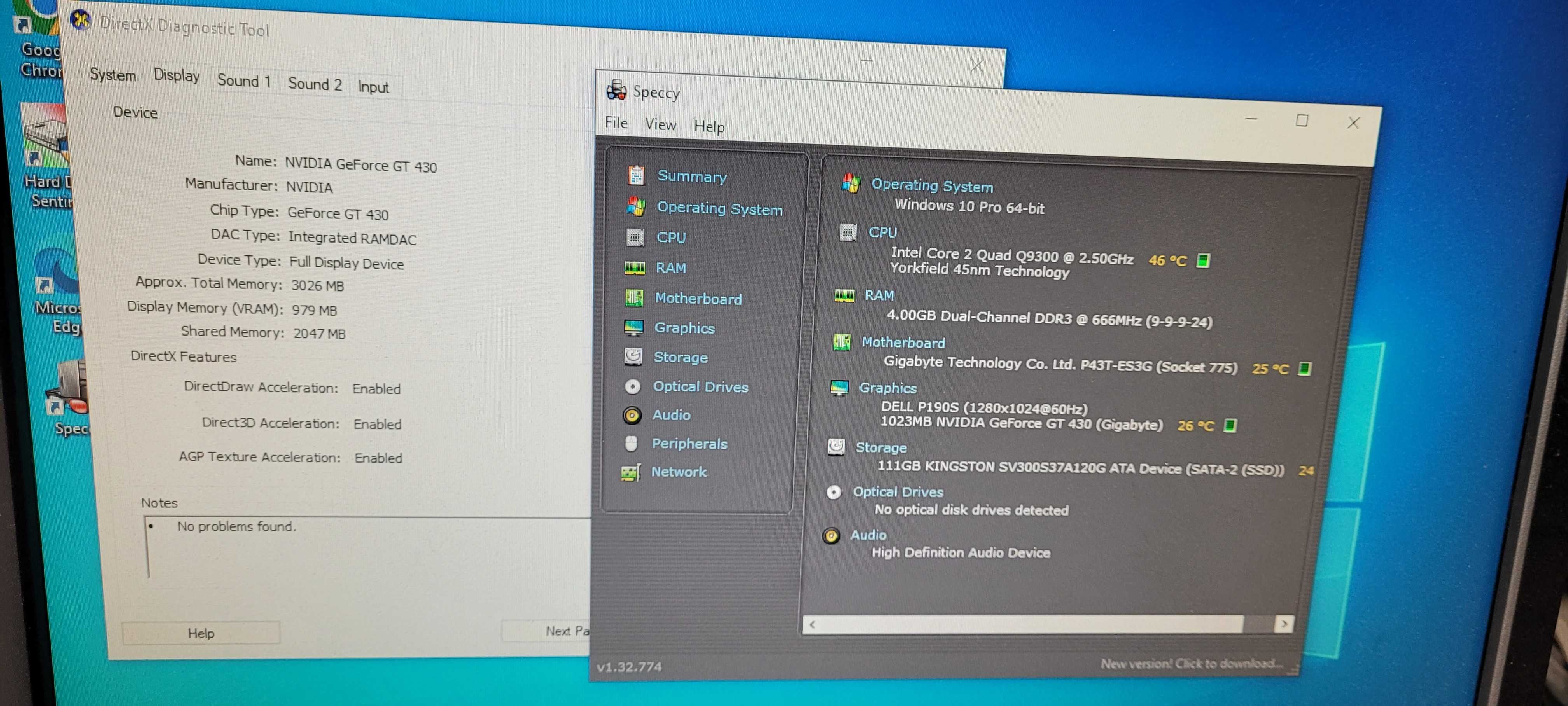Open the Operating System heading link in summary
Screen dimensions: 1568x706
point(932,185)
